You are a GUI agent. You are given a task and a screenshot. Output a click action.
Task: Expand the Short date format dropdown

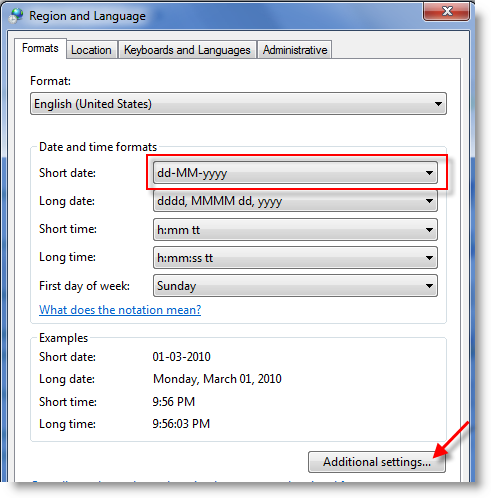tap(295, 173)
